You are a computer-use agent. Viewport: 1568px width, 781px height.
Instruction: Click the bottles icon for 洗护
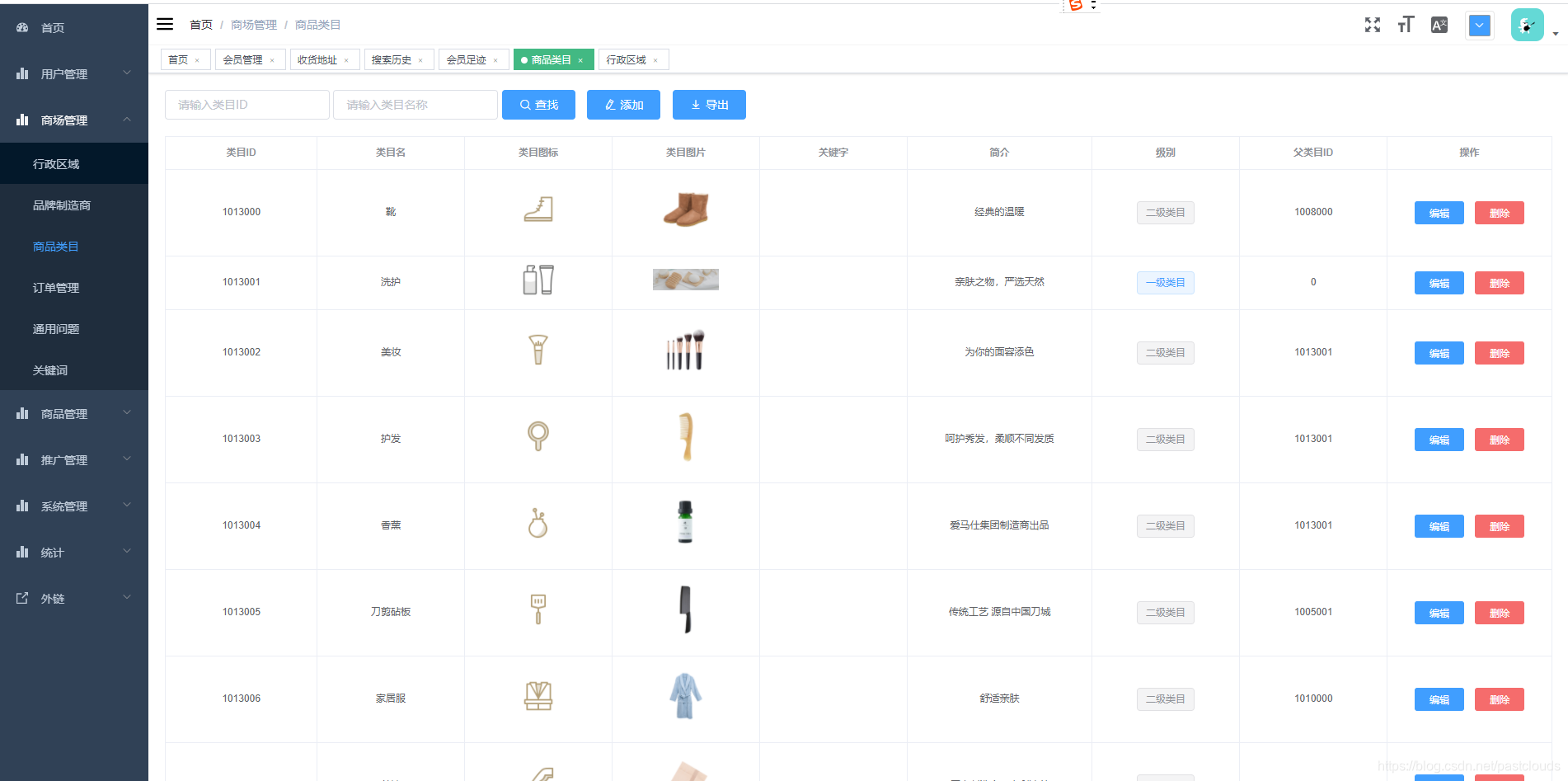[538, 280]
